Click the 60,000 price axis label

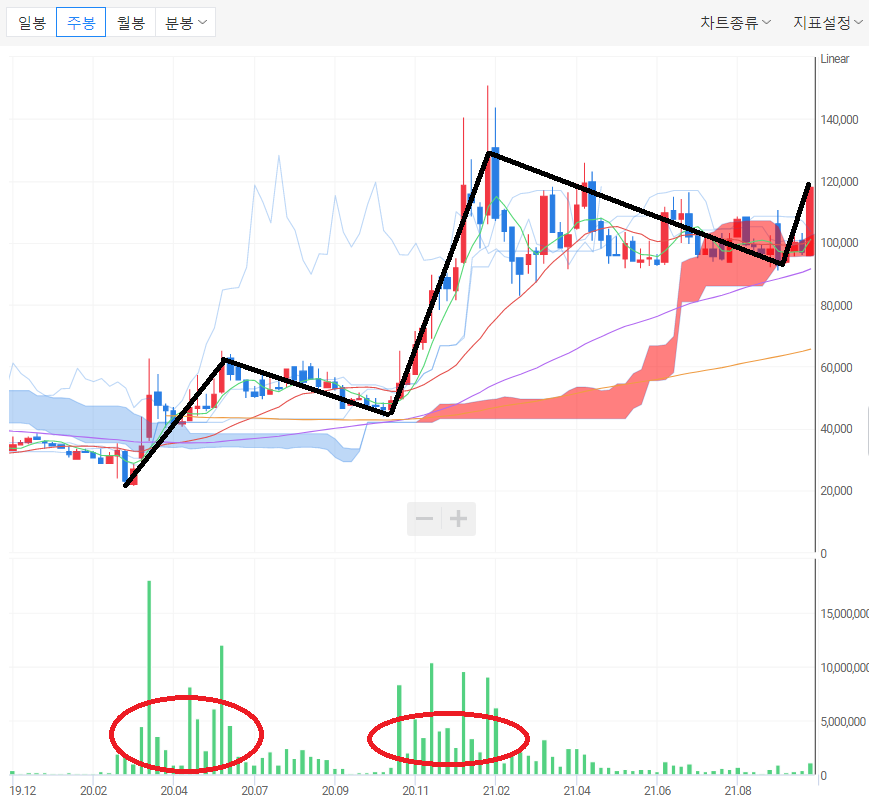(836, 367)
